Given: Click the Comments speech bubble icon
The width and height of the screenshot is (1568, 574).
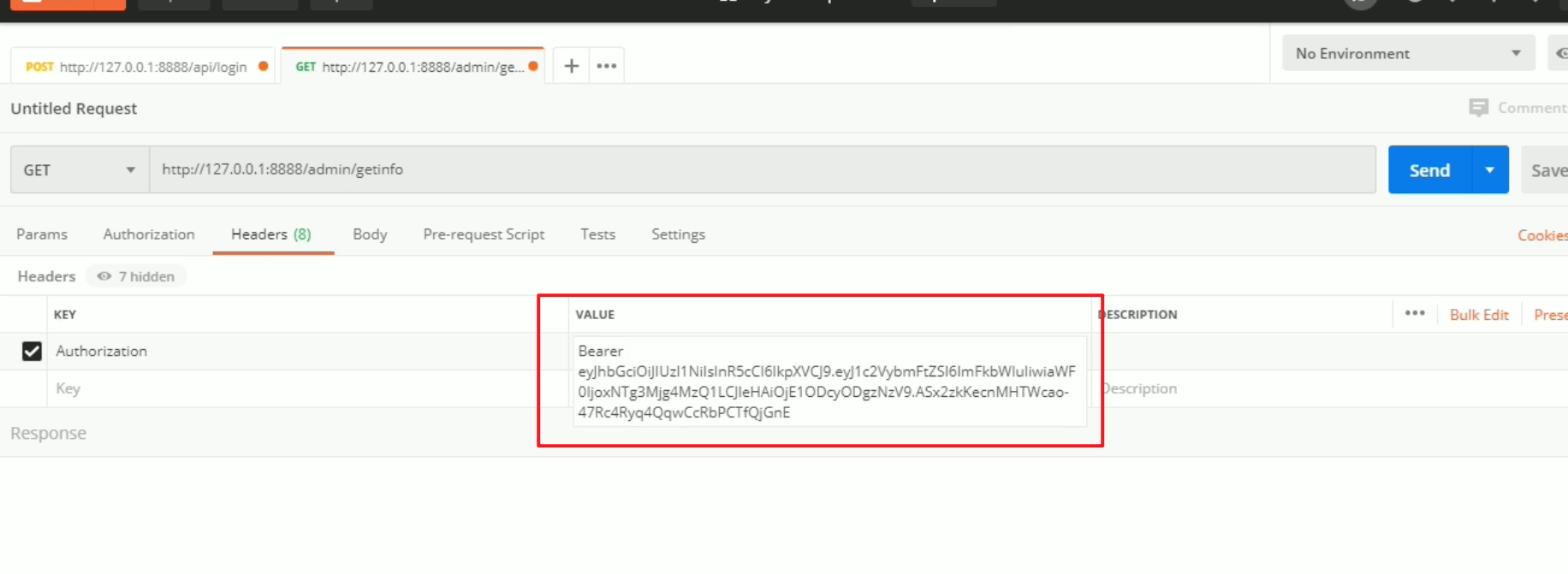Looking at the screenshot, I should coord(1478,108).
